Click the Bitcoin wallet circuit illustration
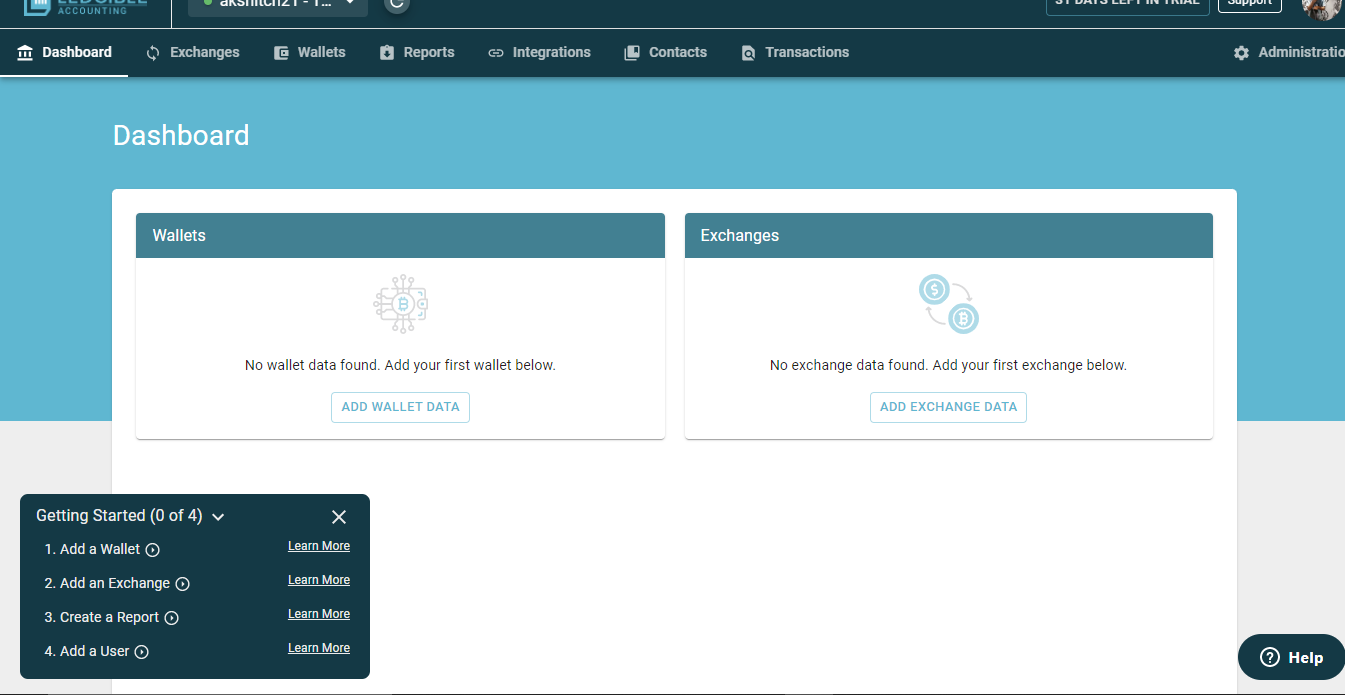Screen dimensions: 1345x695 point(401,304)
